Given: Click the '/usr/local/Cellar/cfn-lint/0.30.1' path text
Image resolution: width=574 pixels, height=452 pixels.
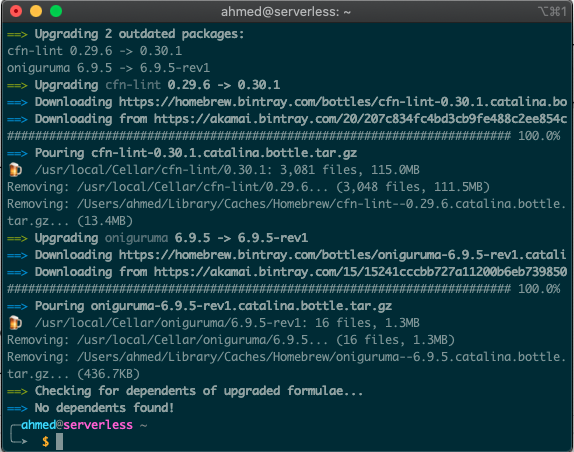Looking at the screenshot, I should pyautogui.click(x=154, y=170).
